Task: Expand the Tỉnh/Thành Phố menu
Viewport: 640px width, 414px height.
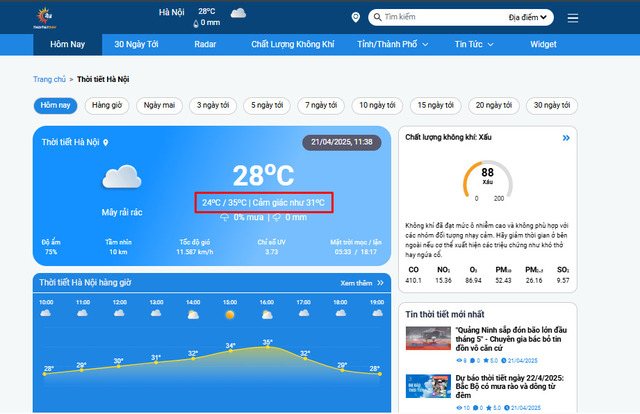Action: pyautogui.click(x=393, y=44)
